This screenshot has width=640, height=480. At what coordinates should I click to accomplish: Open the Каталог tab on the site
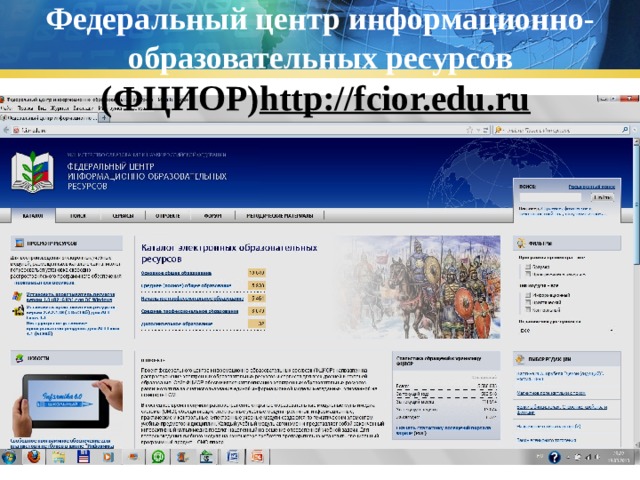[x=33, y=216]
